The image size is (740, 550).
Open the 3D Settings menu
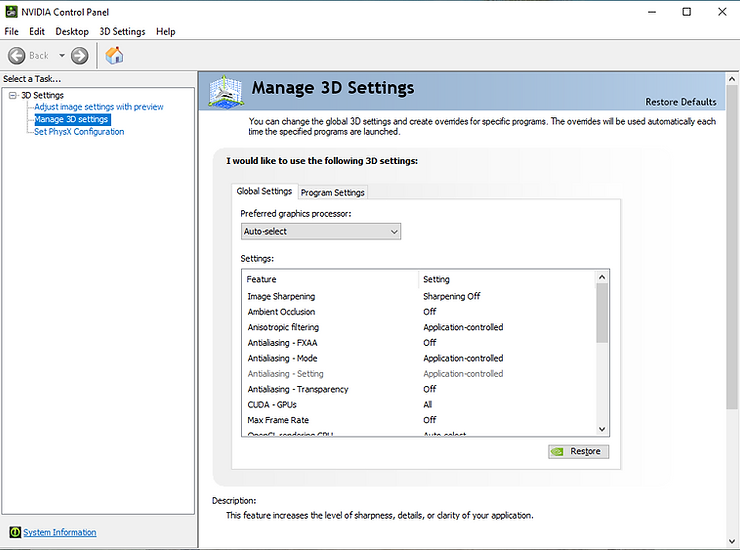122,32
